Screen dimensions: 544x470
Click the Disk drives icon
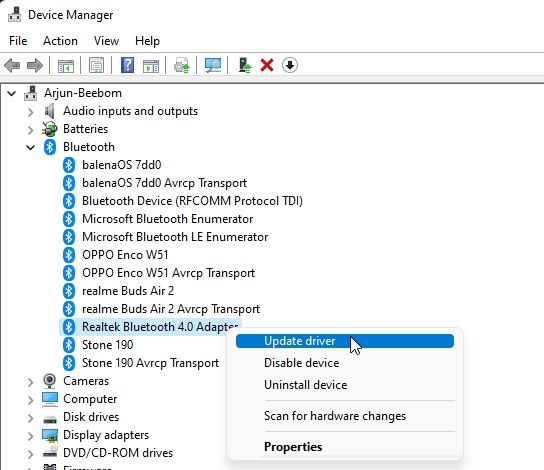(x=50, y=419)
